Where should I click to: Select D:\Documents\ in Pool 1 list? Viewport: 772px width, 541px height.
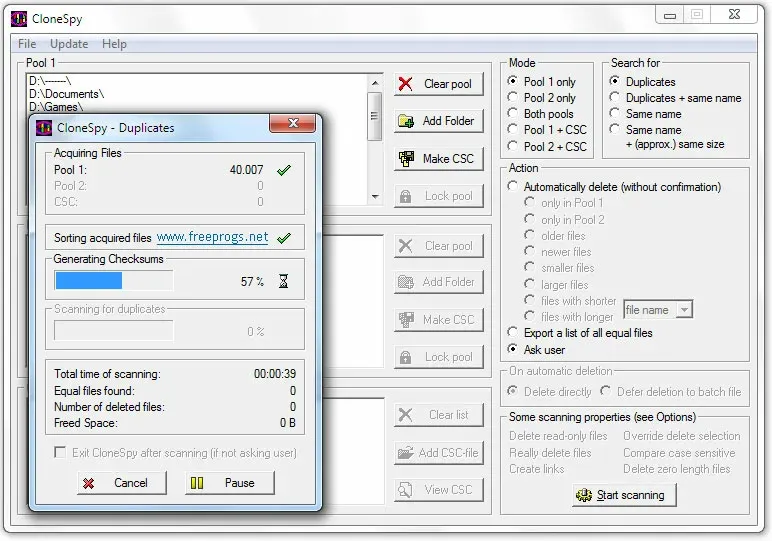[x=66, y=94]
